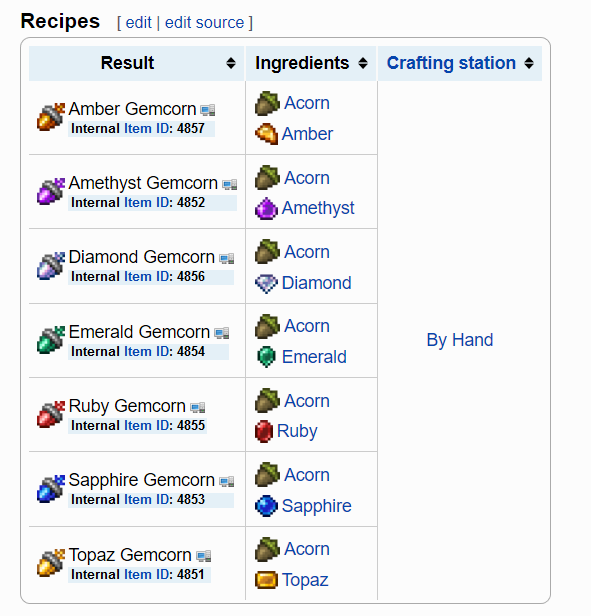Screen dimensions: 591x616
Task: Click the Topaz gem ingredient icon
Action: (266, 580)
